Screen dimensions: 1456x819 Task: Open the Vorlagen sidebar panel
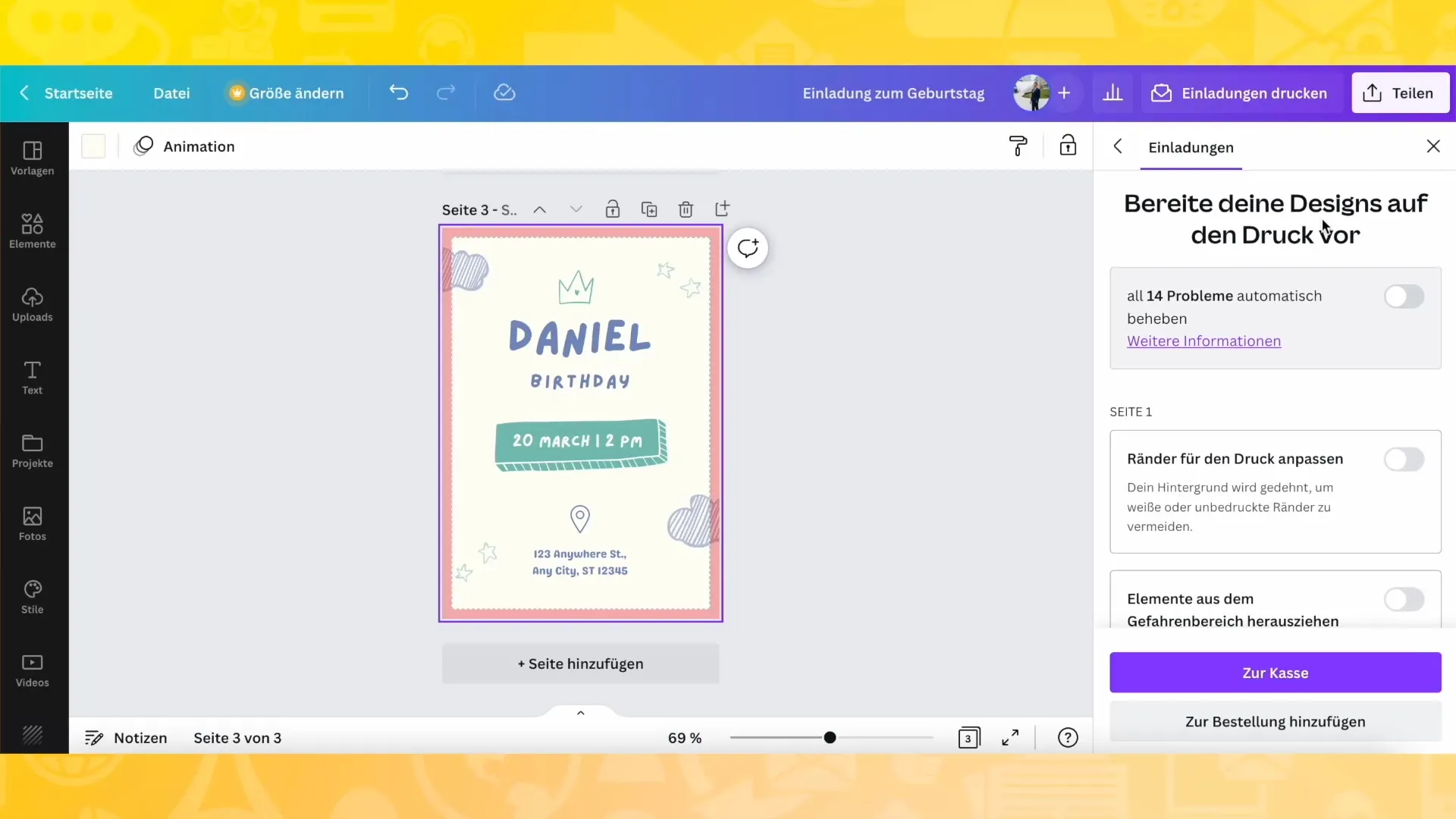(x=32, y=158)
